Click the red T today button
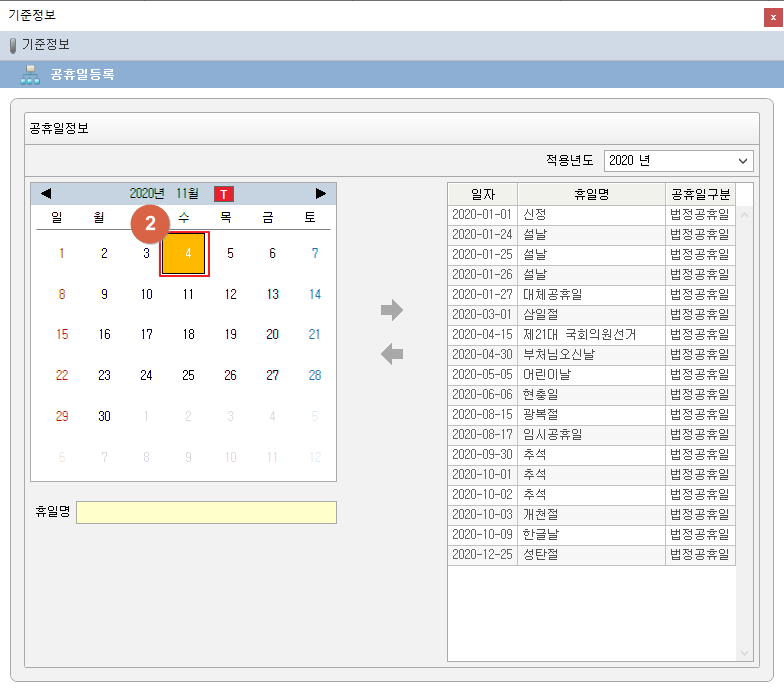 [x=224, y=193]
